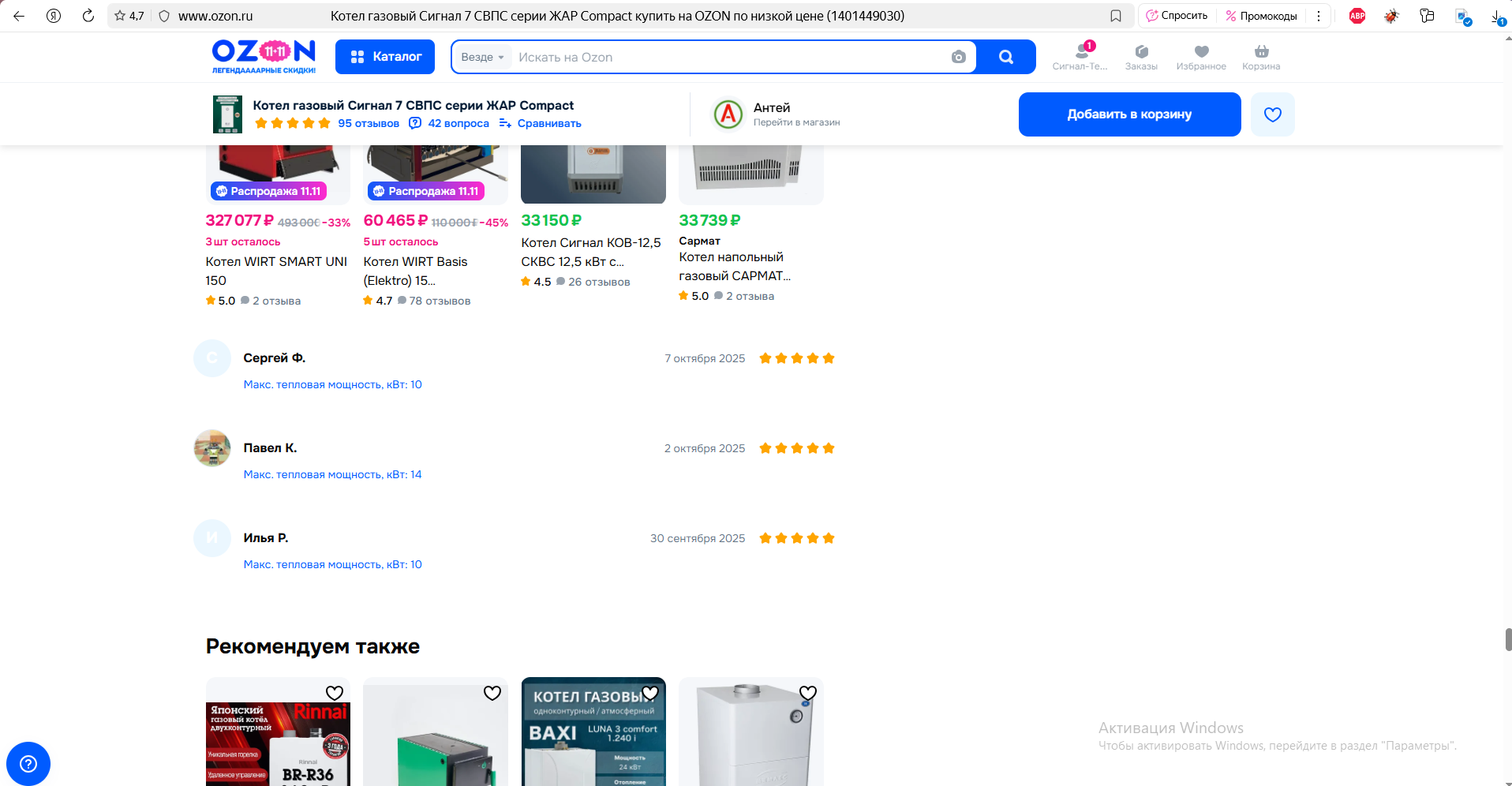
Task: Click the Сравнивать compare link
Action: click(548, 123)
